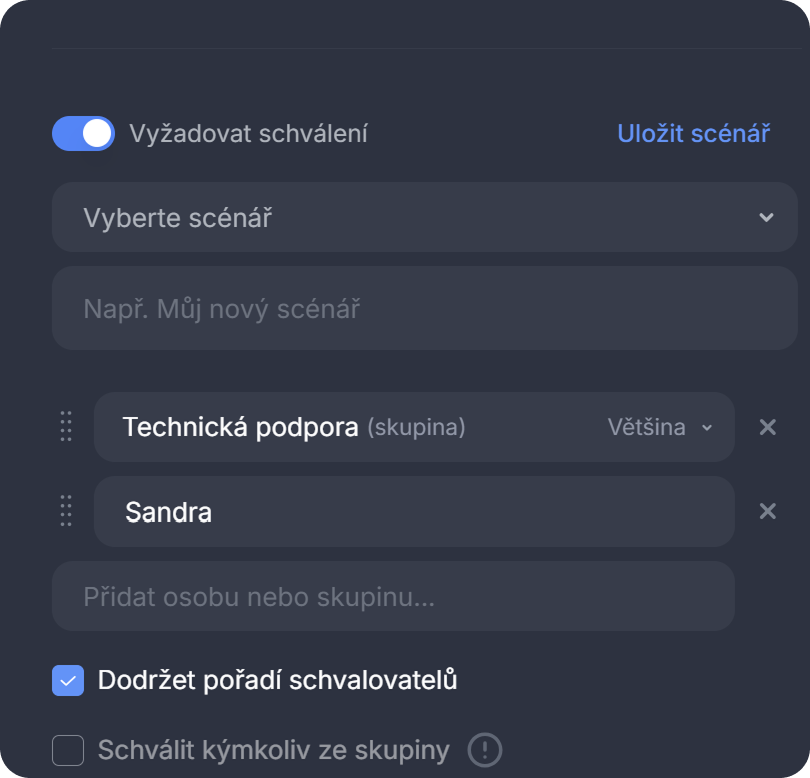This screenshot has height=778, width=810.
Task: Click the Uložit scénář link
Action: [x=693, y=133]
